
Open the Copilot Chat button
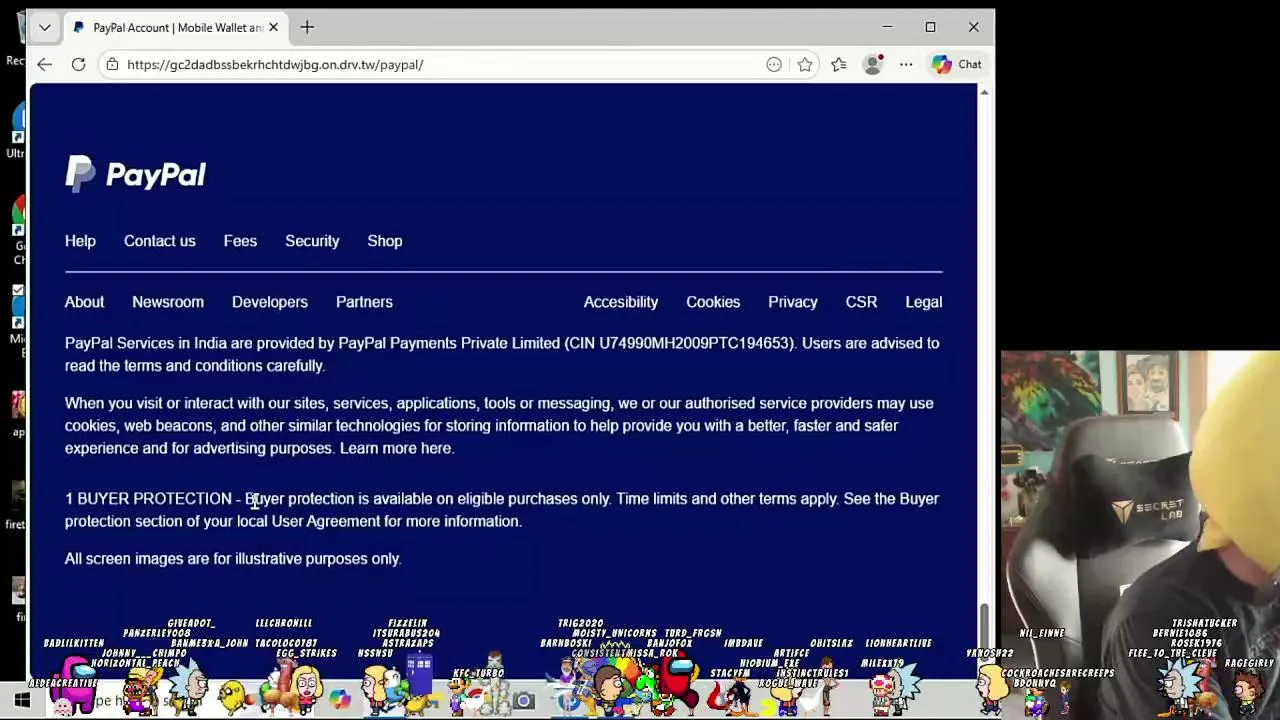tap(956, 64)
